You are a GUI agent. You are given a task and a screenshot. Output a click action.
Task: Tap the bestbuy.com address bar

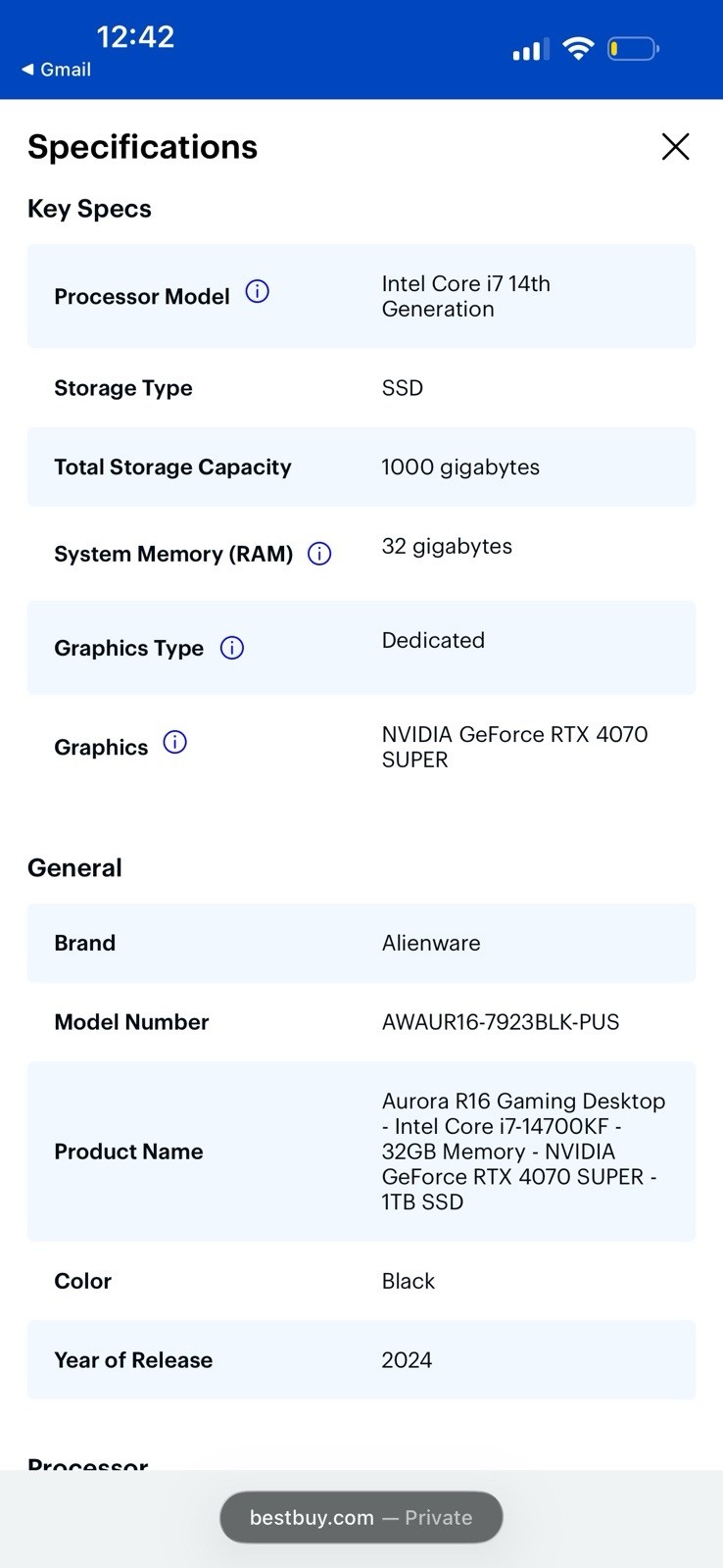tap(361, 1517)
